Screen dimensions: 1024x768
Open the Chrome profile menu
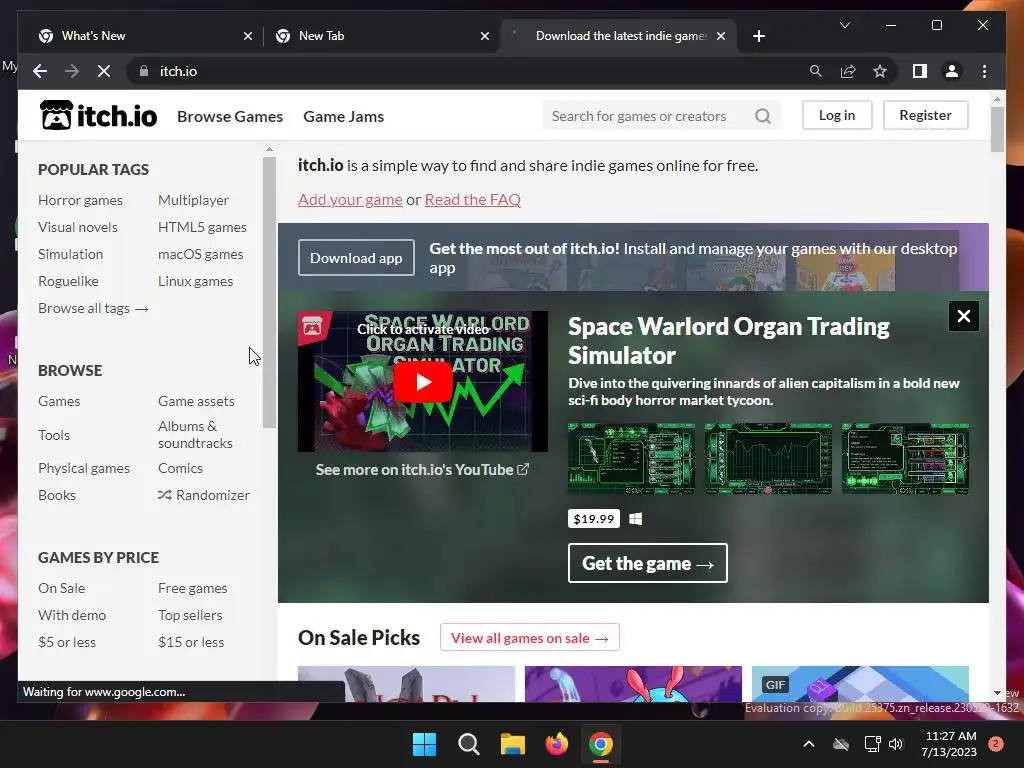click(x=952, y=71)
